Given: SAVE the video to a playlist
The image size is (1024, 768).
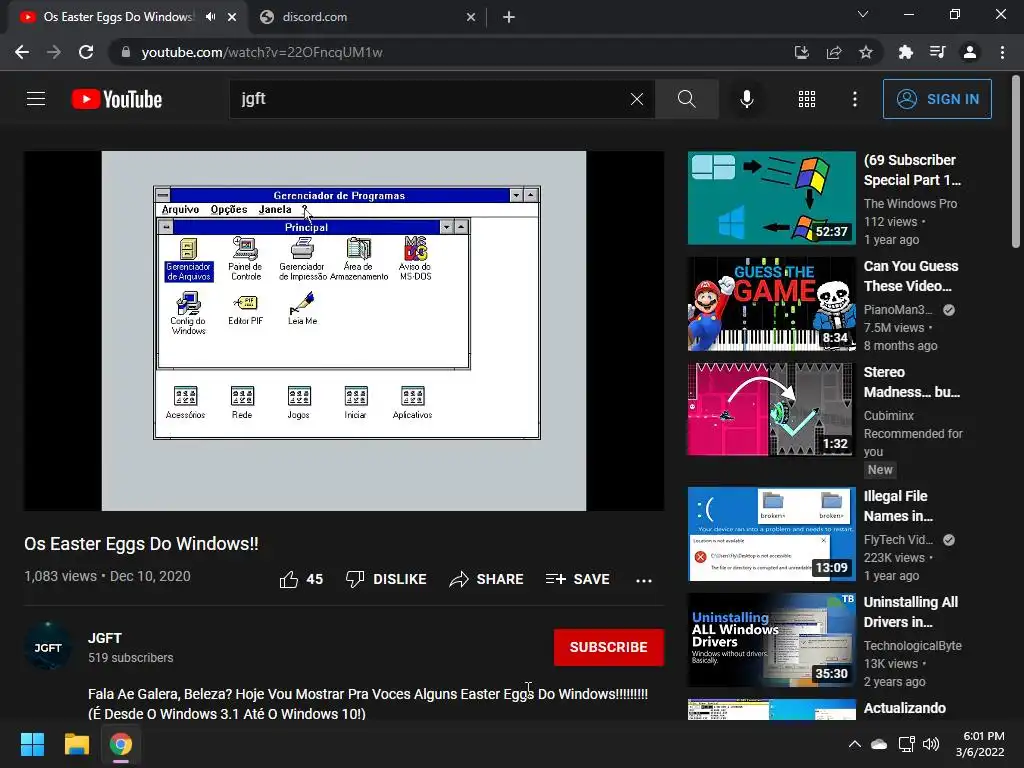Looking at the screenshot, I should [577, 579].
